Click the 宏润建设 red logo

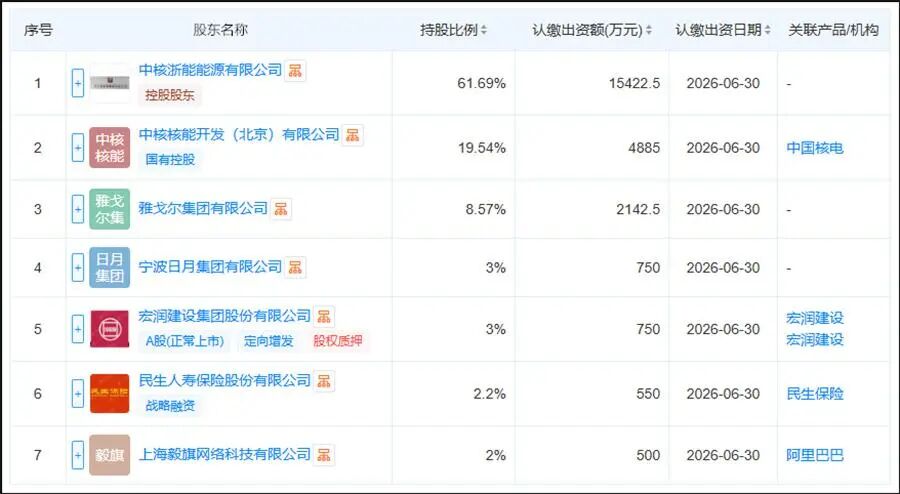[110, 329]
